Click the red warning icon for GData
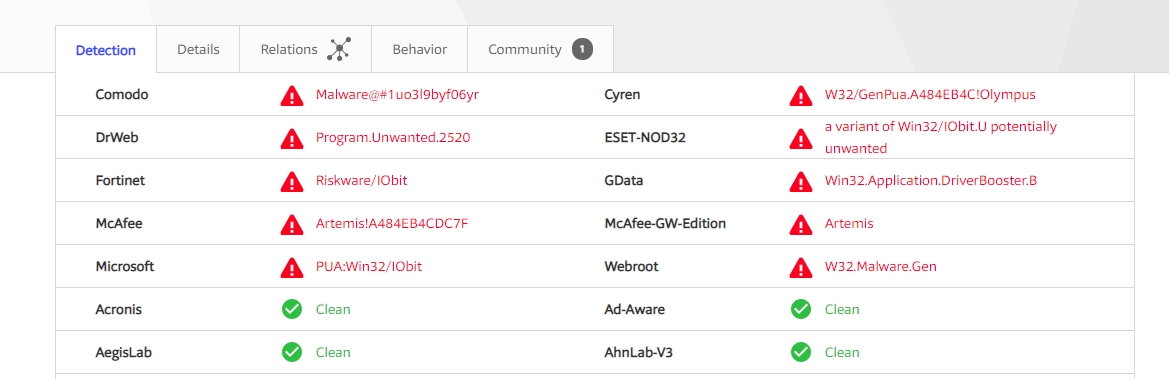1169x379 pixels. [801, 181]
